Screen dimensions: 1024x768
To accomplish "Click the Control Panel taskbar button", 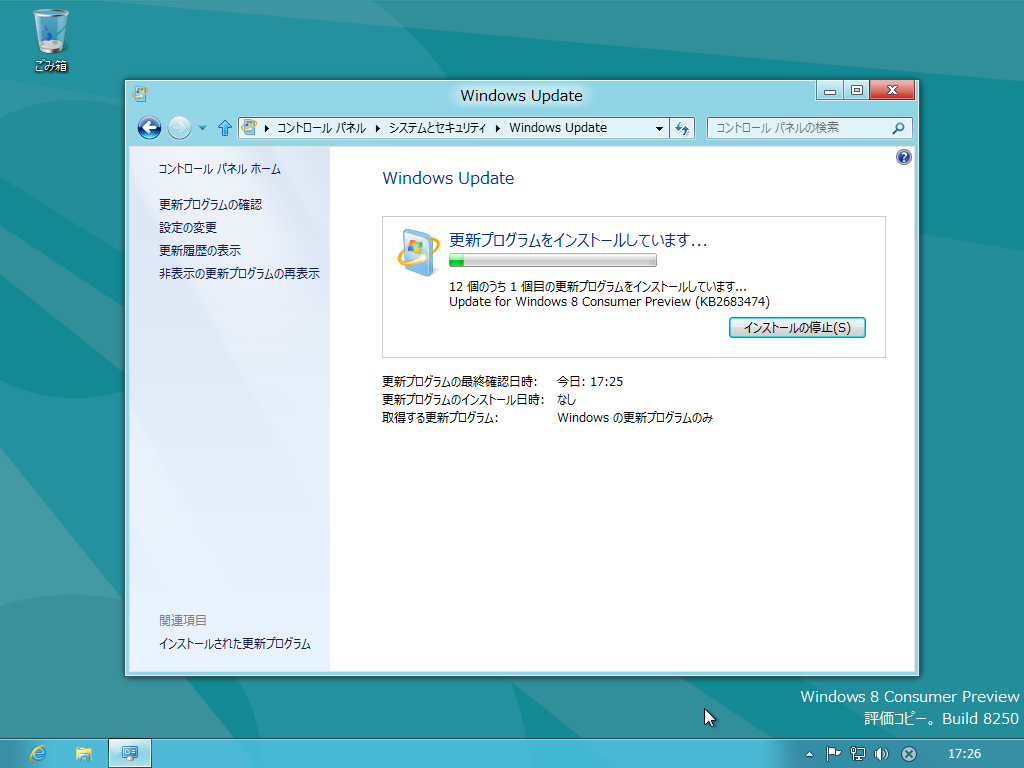I will pyautogui.click(x=130, y=754).
